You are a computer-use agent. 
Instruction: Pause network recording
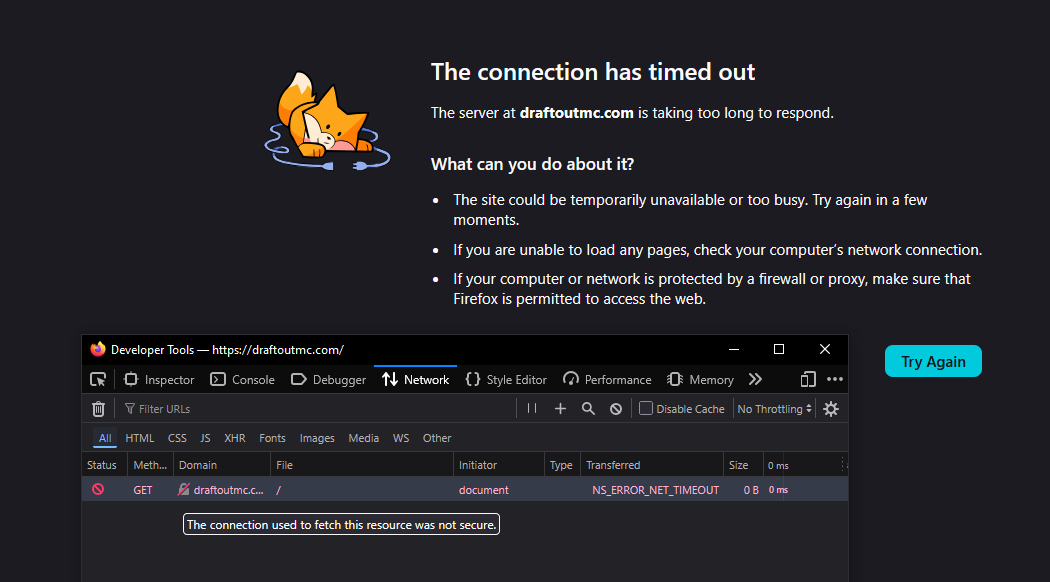pyautogui.click(x=532, y=409)
